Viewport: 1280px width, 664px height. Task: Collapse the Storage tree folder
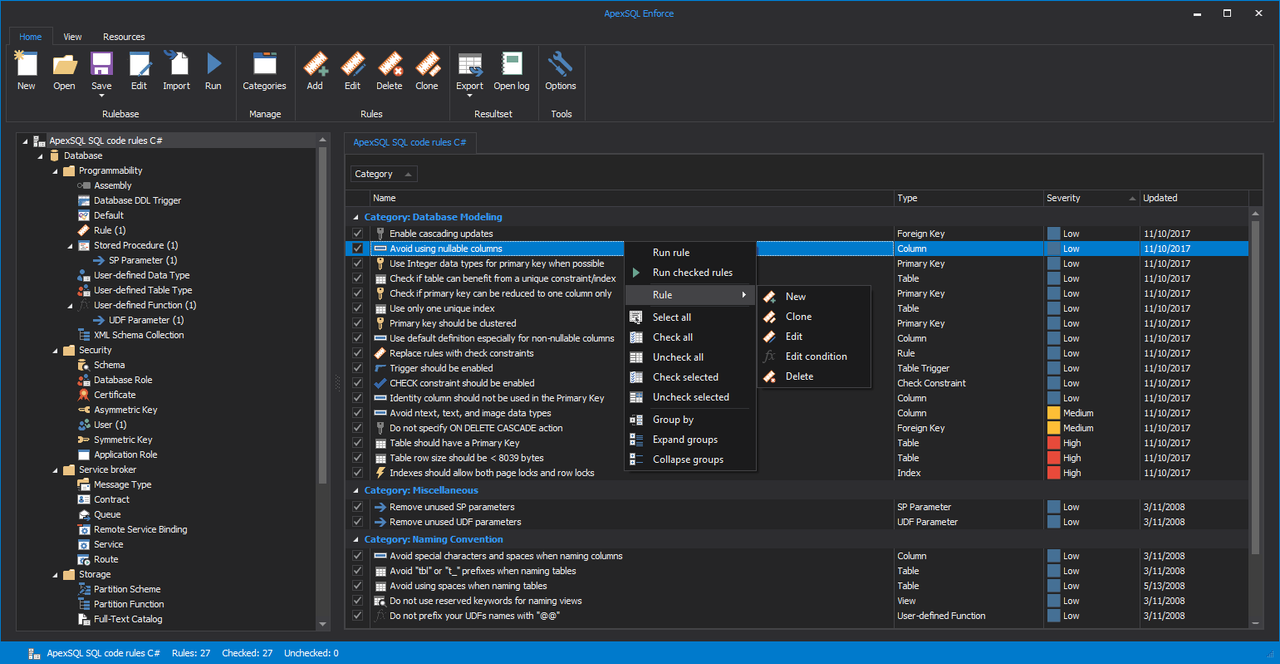click(56, 575)
